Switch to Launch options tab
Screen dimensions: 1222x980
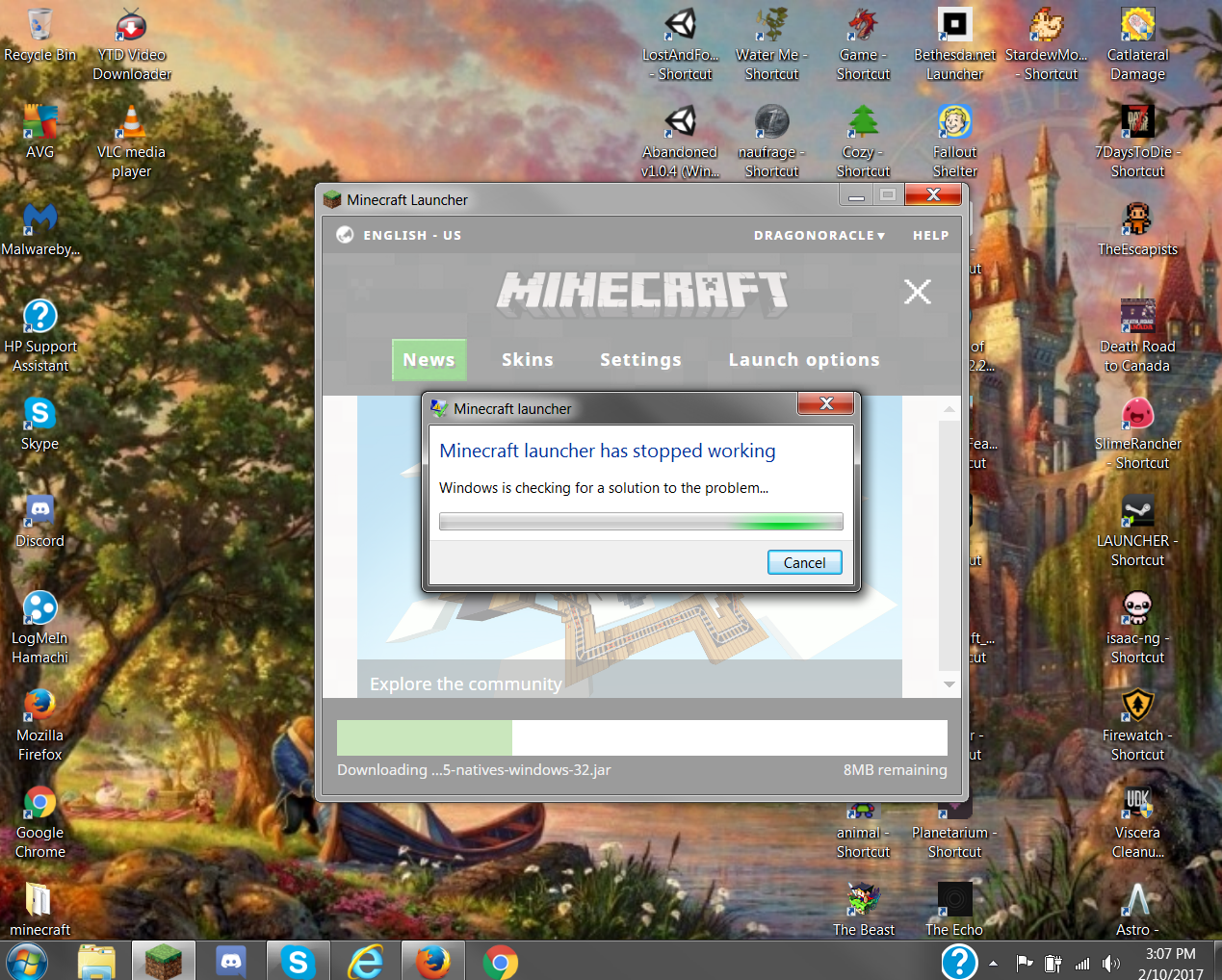[804, 359]
